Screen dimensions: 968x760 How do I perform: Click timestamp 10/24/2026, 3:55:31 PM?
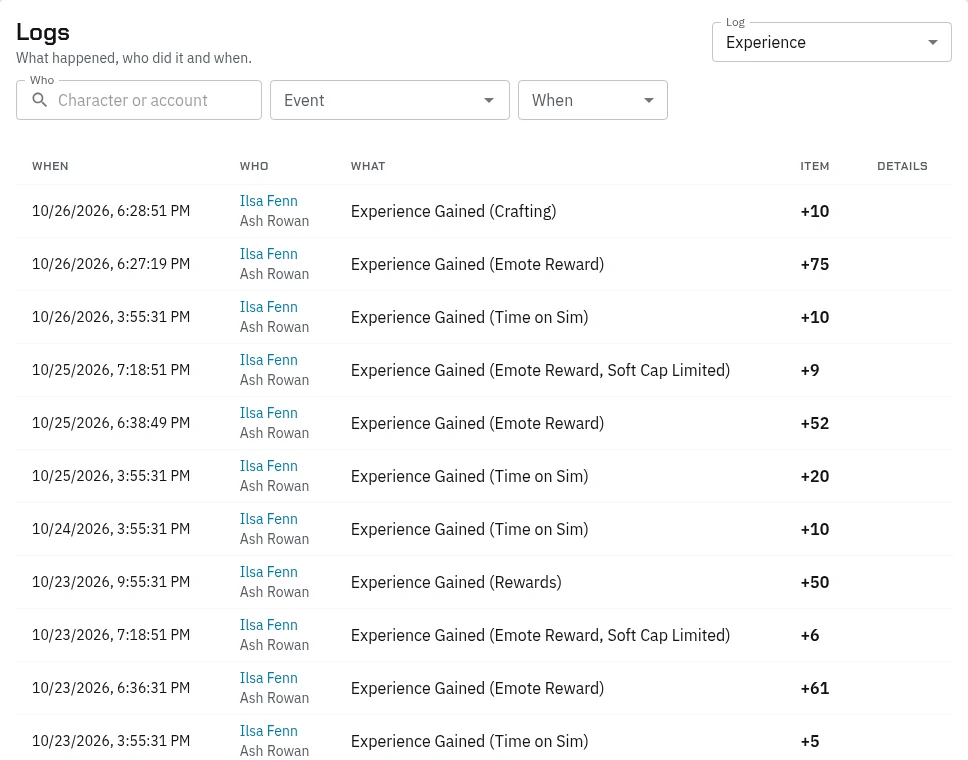click(111, 530)
